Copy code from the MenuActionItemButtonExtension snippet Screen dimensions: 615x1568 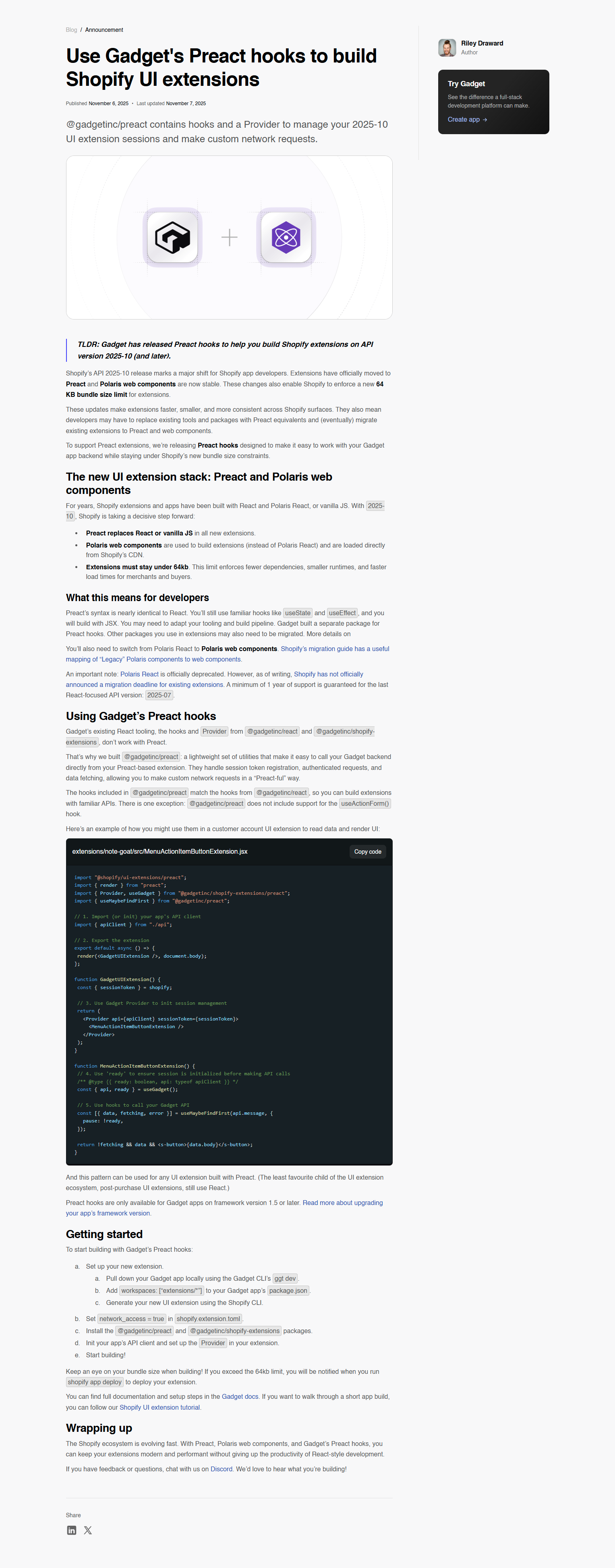click(x=367, y=852)
